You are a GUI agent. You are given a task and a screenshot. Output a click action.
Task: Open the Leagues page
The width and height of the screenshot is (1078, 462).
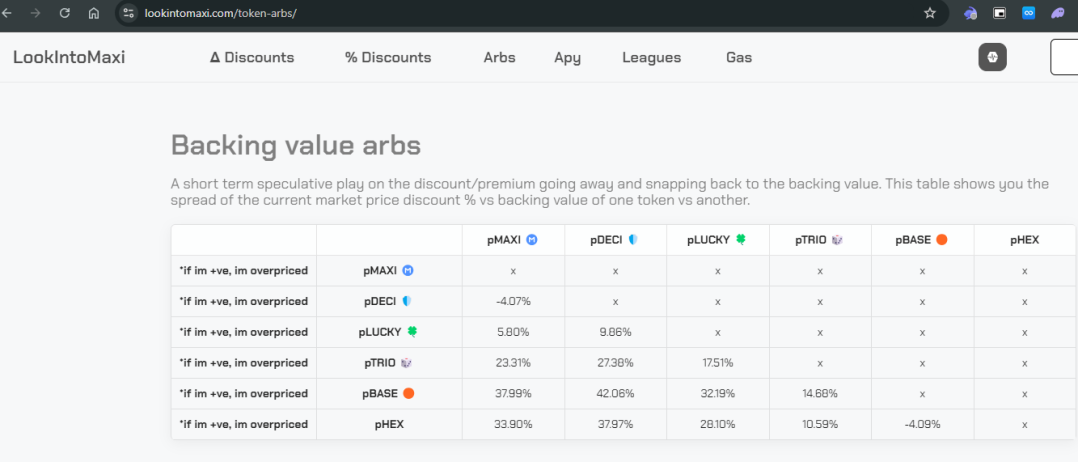click(651, 57)
